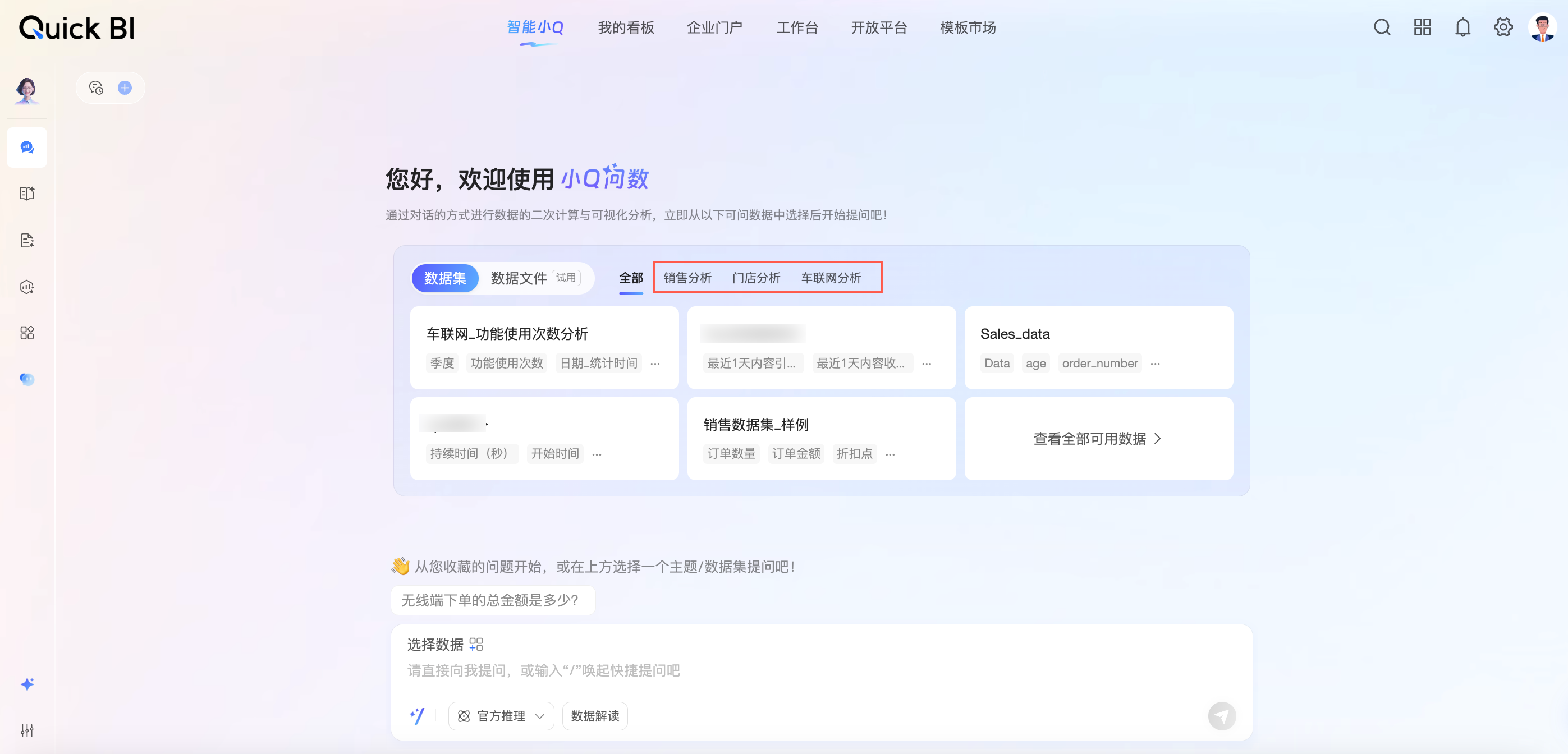
Task: Open the blue chat bubble sidebar icon
Action: point(27,379)
